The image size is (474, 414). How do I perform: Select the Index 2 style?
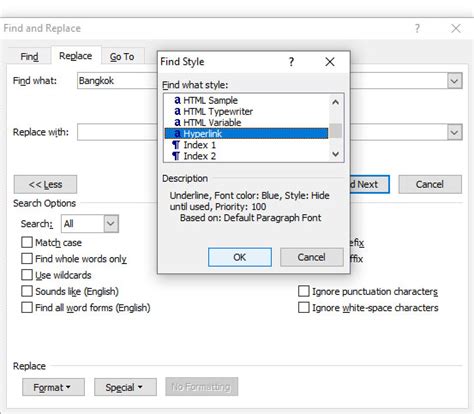coord(246,156)
